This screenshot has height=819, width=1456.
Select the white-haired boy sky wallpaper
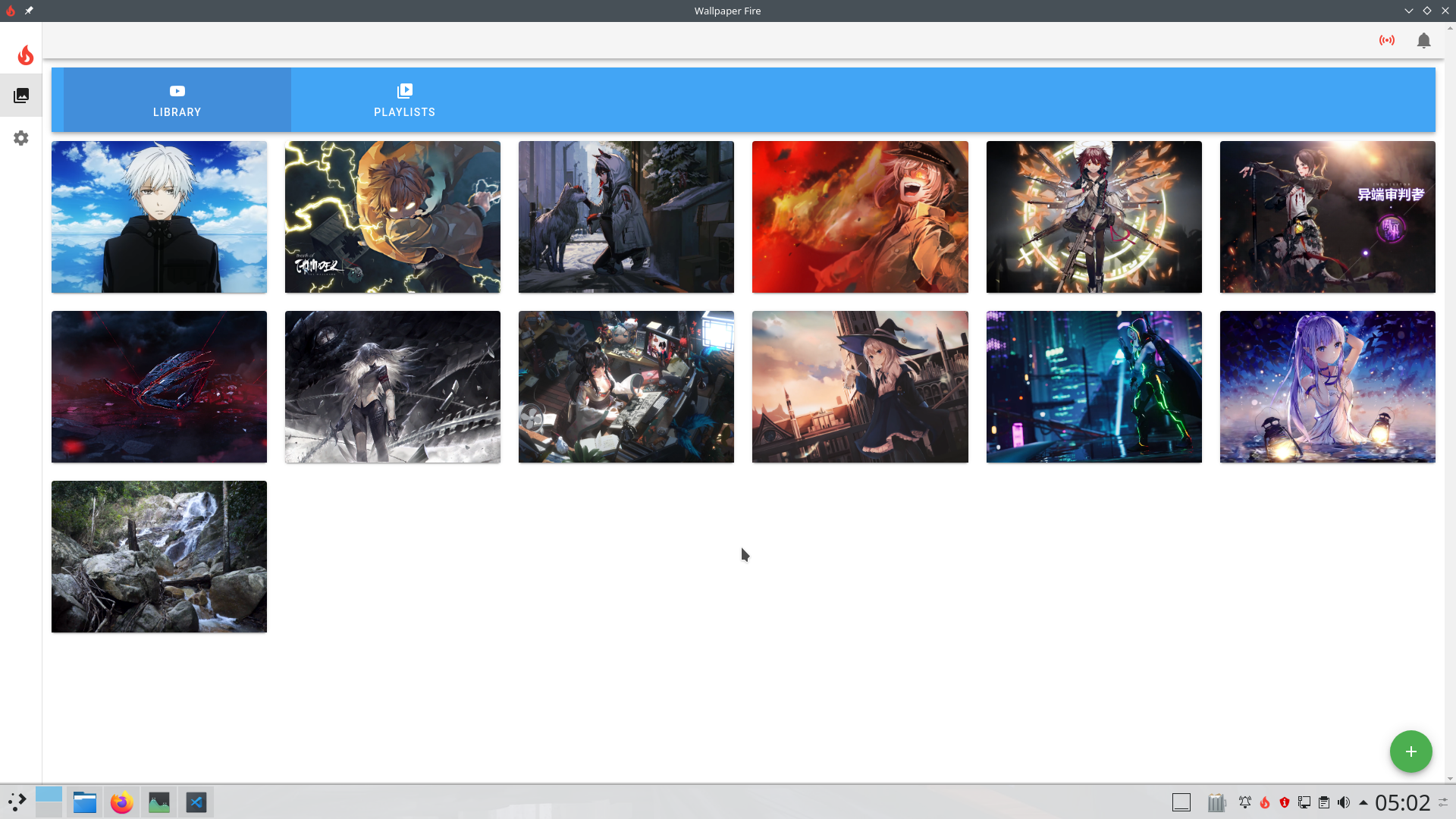pyautogui.click(x=159, y=217)
